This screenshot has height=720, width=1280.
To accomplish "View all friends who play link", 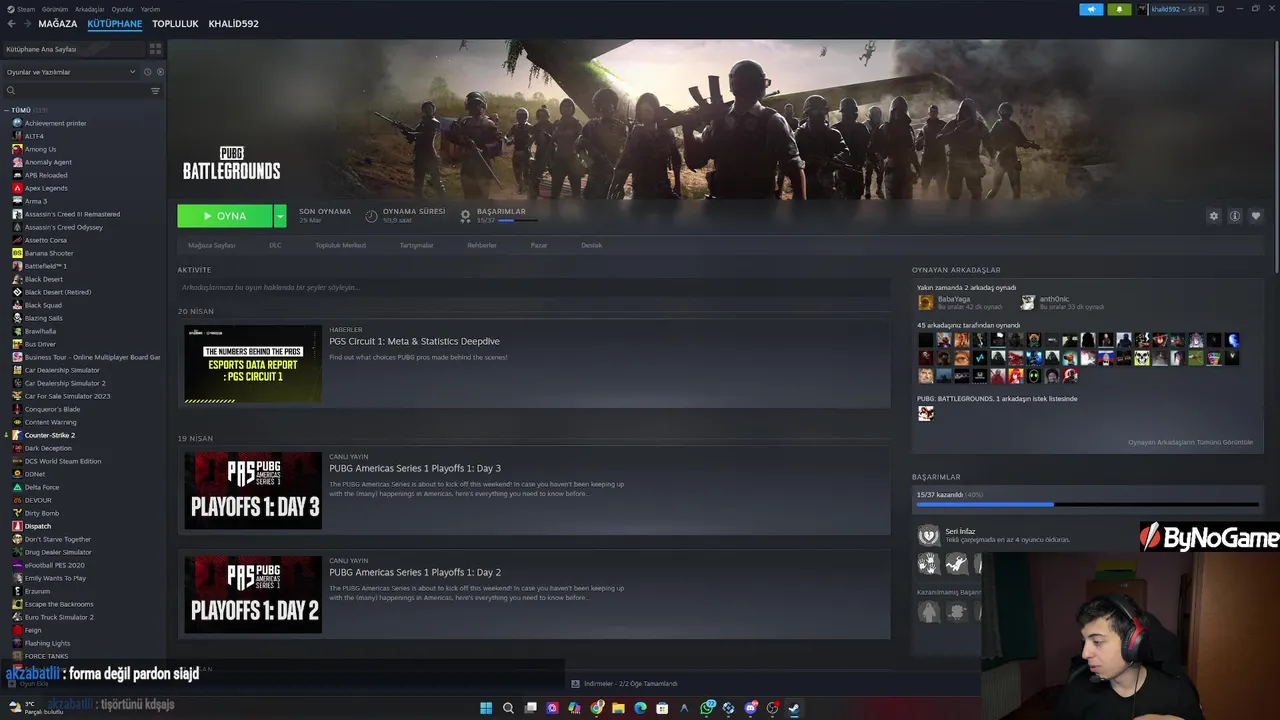I will click(1190, 442).
